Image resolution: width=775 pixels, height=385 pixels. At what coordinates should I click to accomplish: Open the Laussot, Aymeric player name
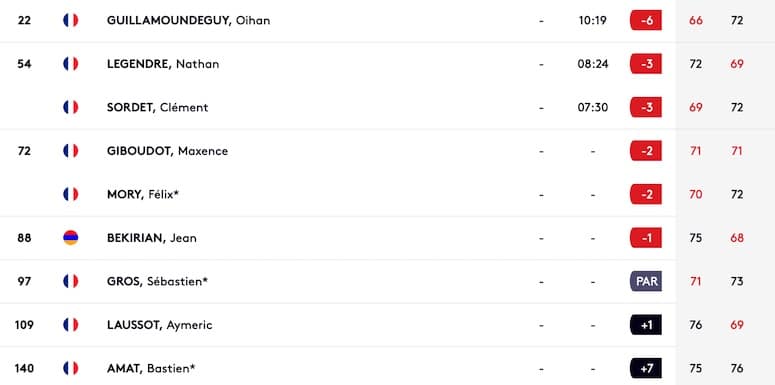(x=160, y=325)
